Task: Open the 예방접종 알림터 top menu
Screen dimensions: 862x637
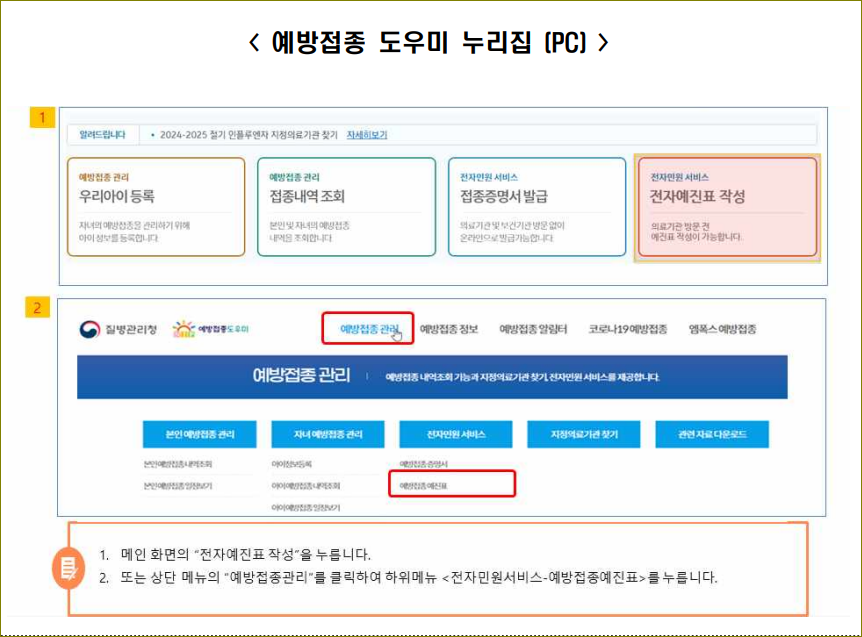Action: click(x=533, y=329)
